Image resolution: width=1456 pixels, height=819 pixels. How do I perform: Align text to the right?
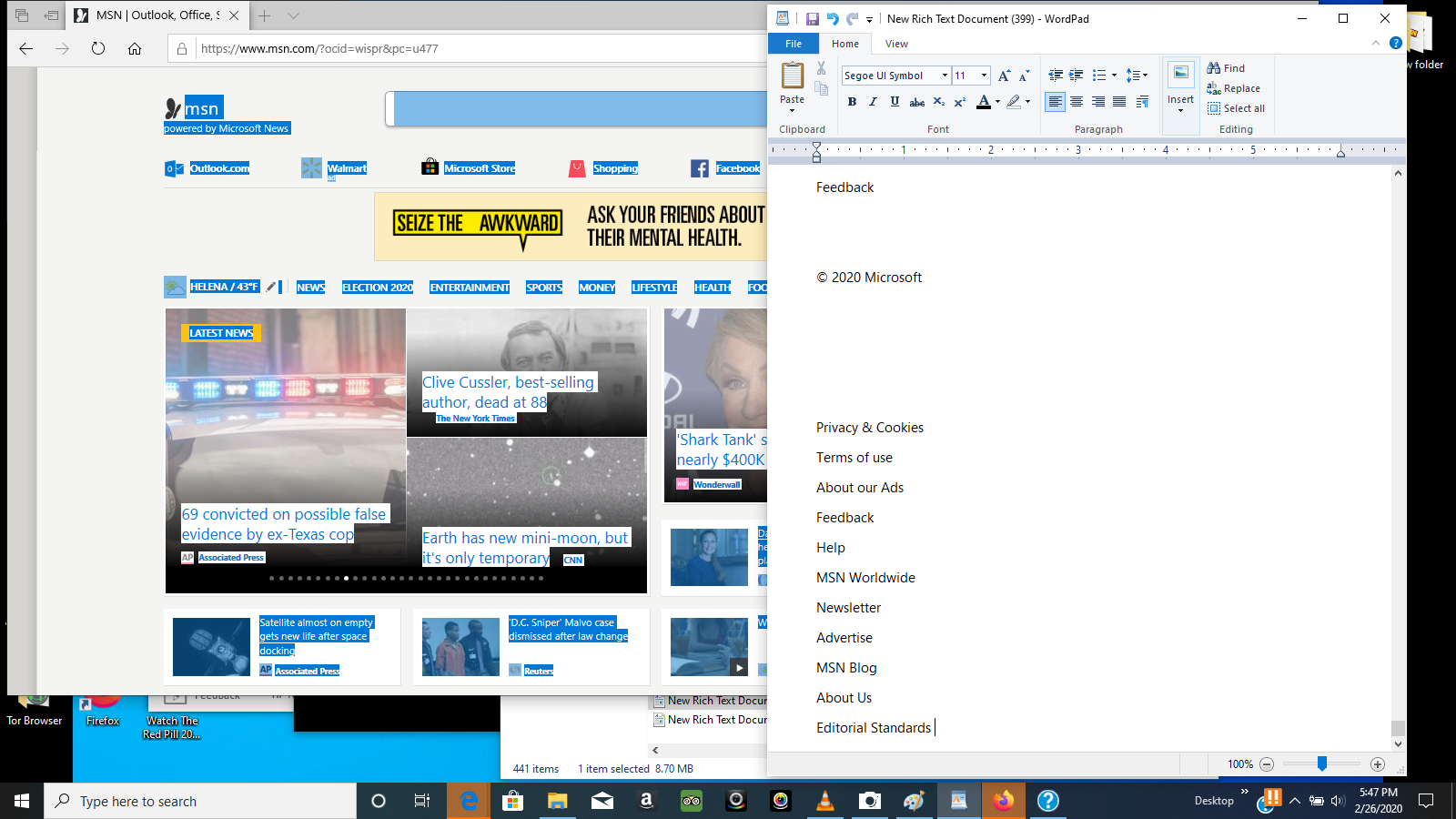coord(1098,102)
